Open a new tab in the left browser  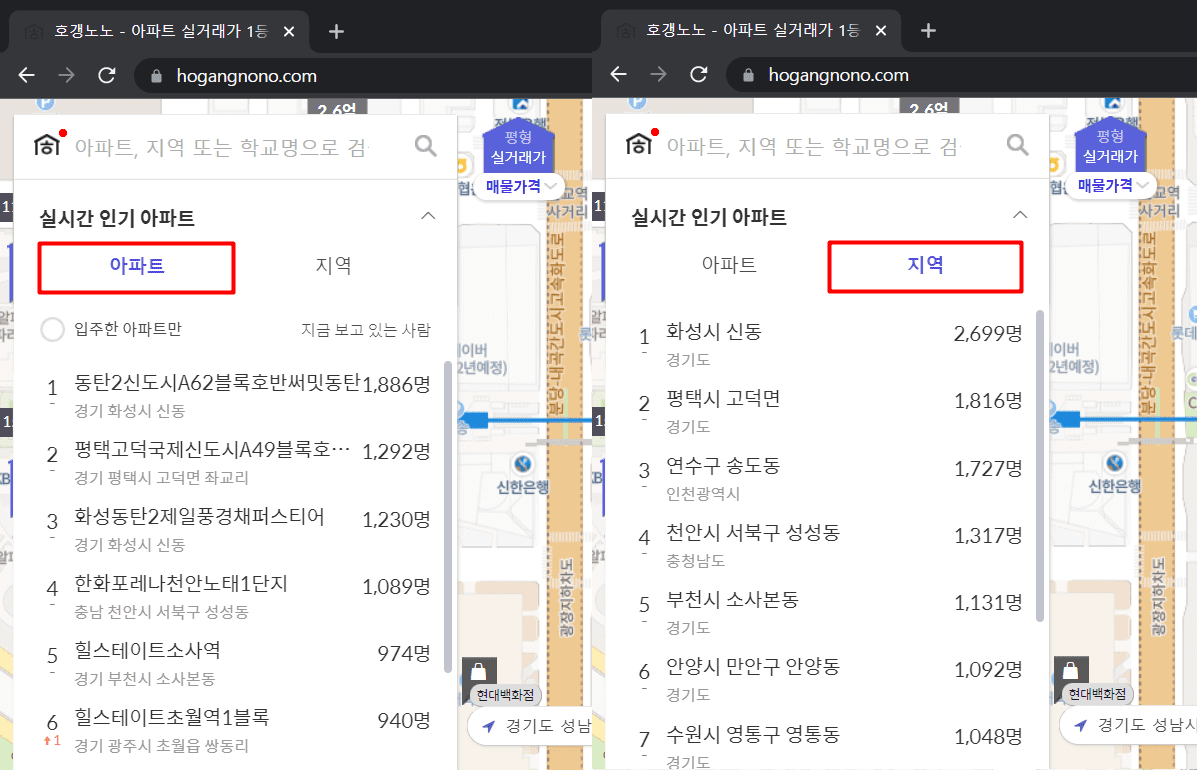click(336, 31)
